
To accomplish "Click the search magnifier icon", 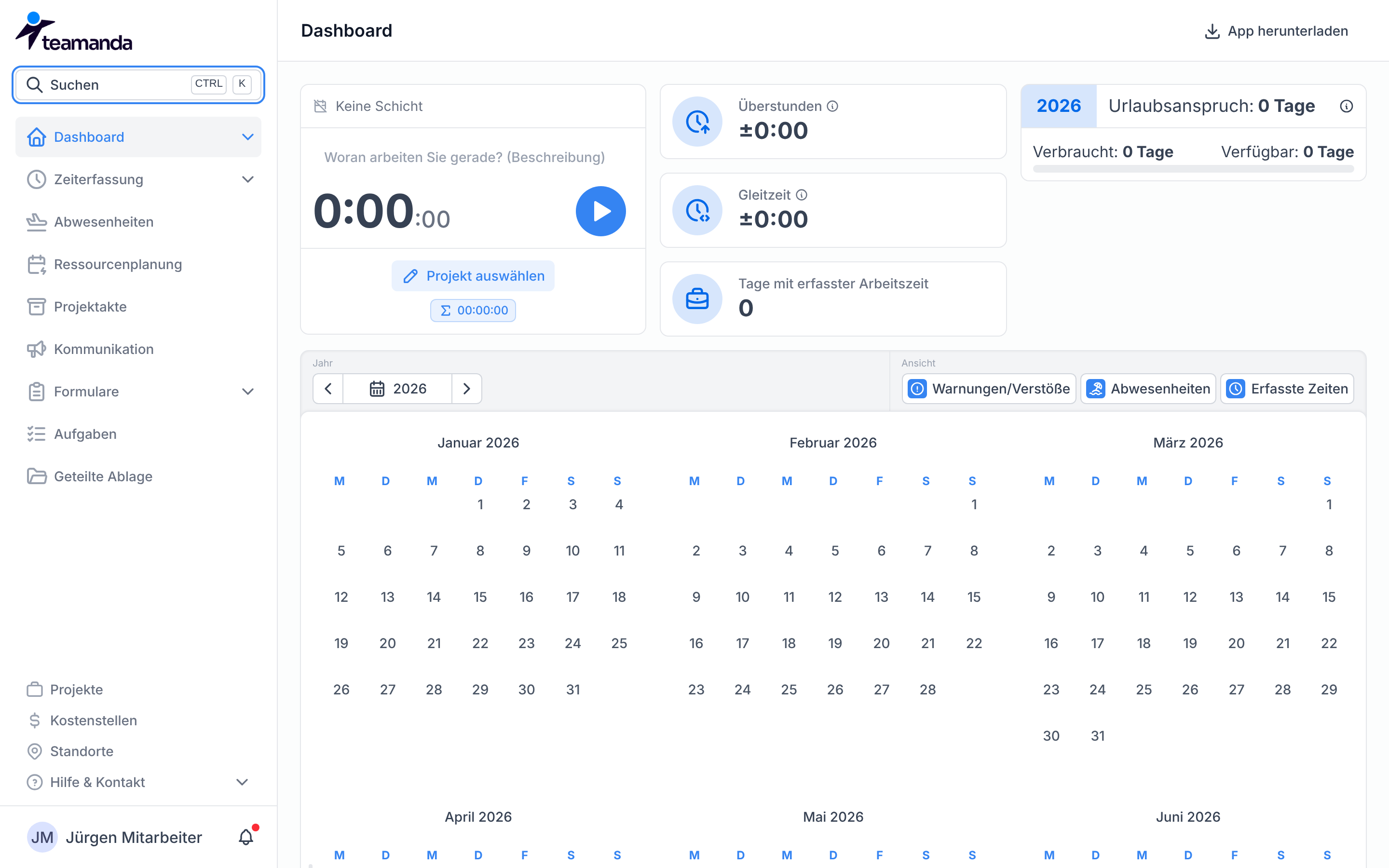I will tap(34, 85).
